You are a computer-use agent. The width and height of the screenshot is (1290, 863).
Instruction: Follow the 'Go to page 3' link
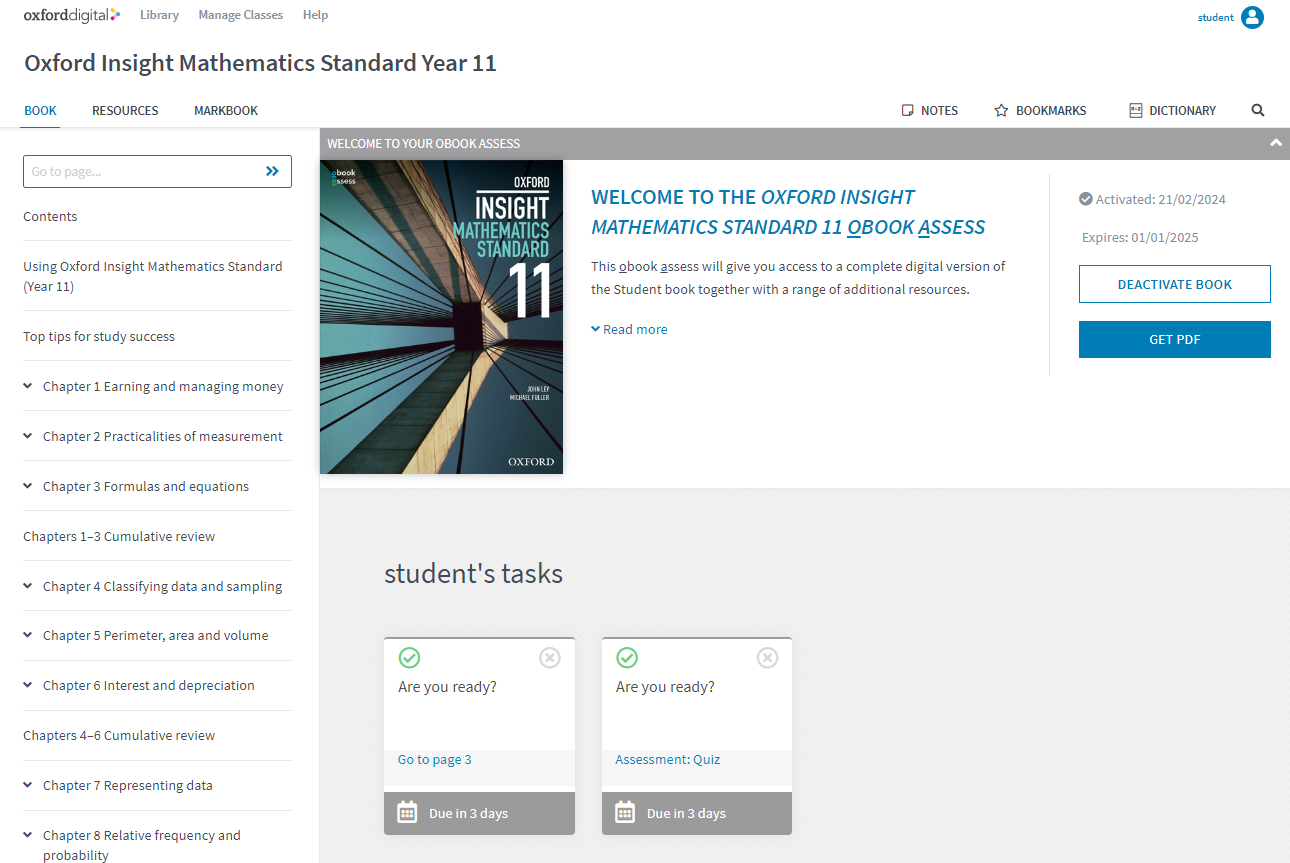[435, 759]
